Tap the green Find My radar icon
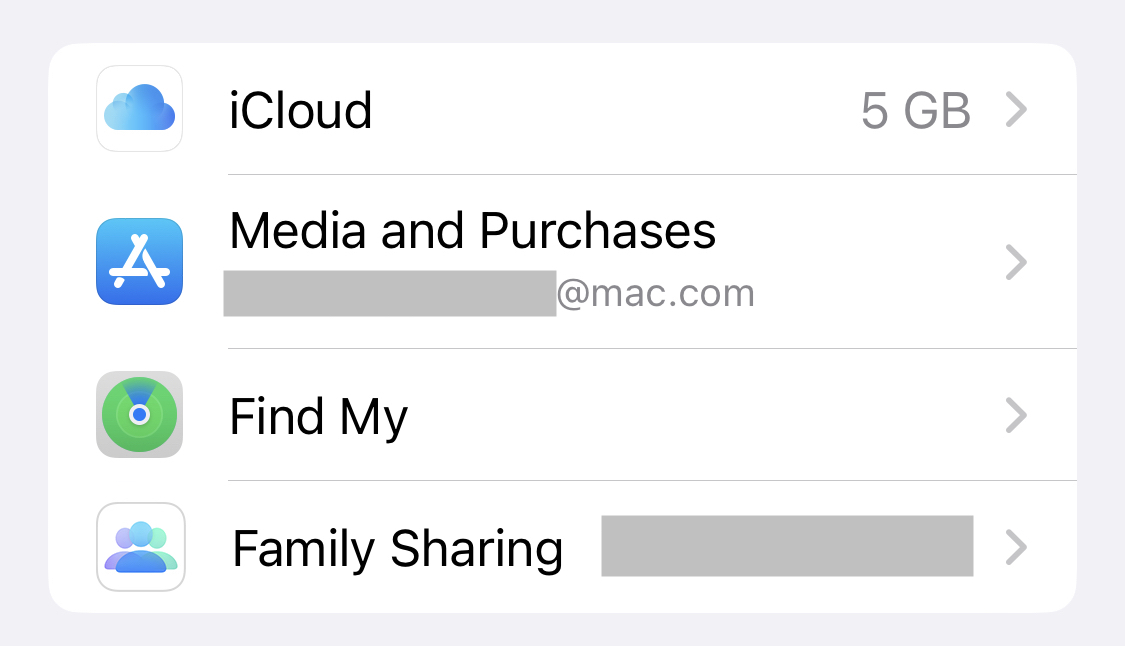 139,414
